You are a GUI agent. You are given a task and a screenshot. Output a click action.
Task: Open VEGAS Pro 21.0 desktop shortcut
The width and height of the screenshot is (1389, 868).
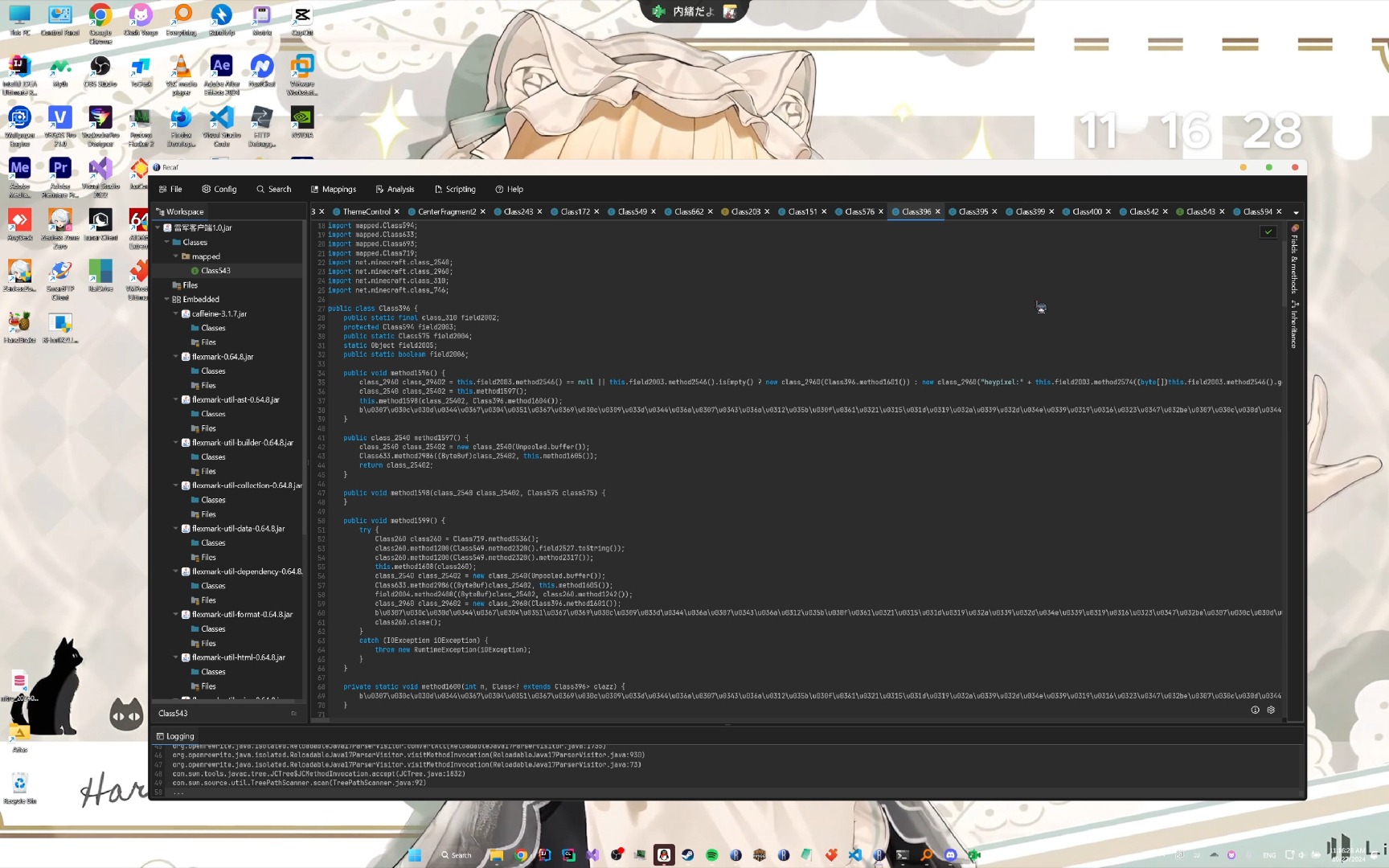click(x=59, y=126)
